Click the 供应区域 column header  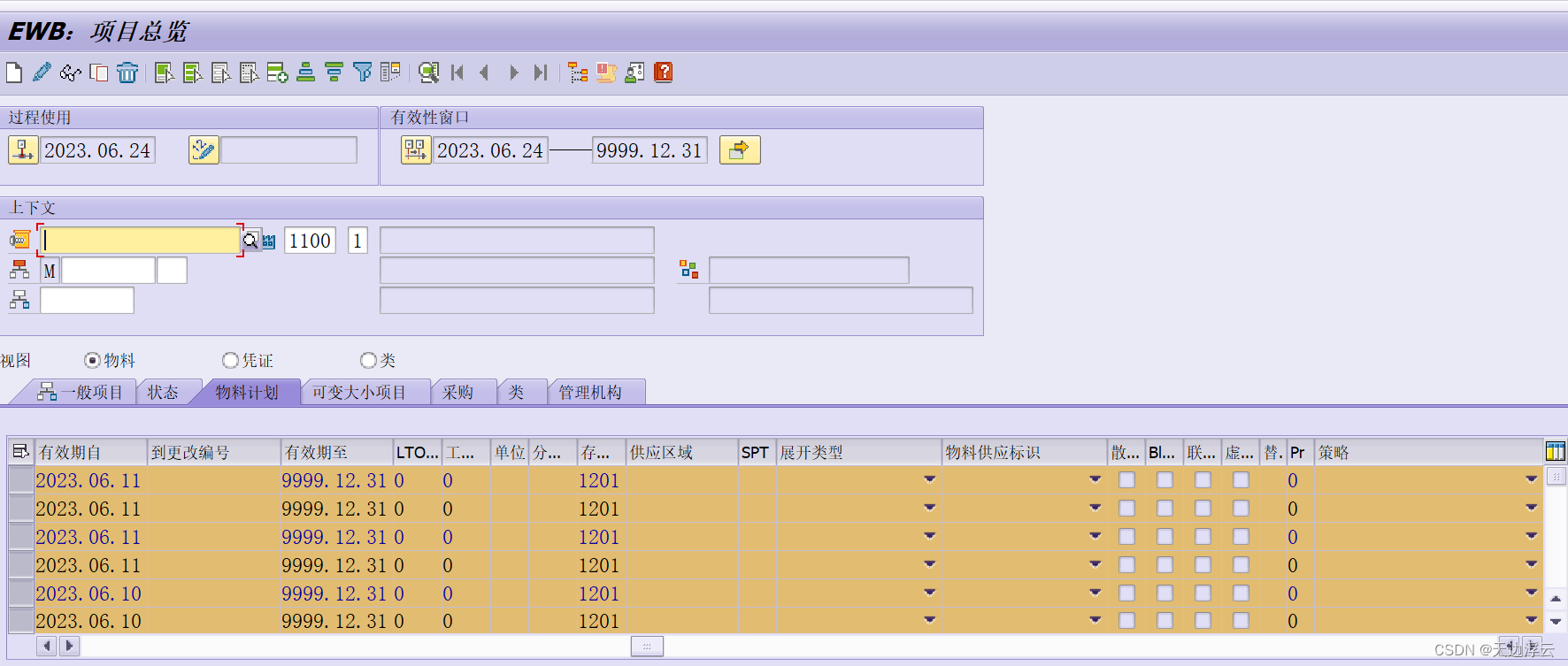(682, 452)
